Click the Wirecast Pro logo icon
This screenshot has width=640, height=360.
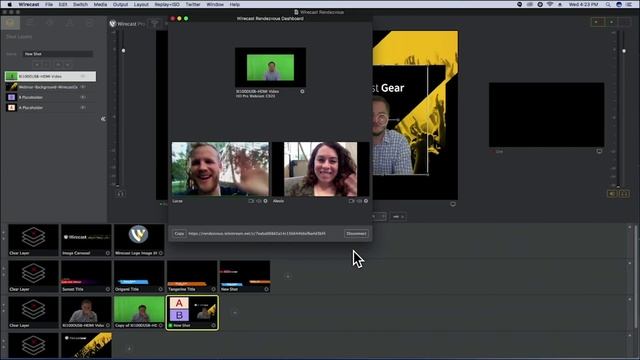click(113, 24)
